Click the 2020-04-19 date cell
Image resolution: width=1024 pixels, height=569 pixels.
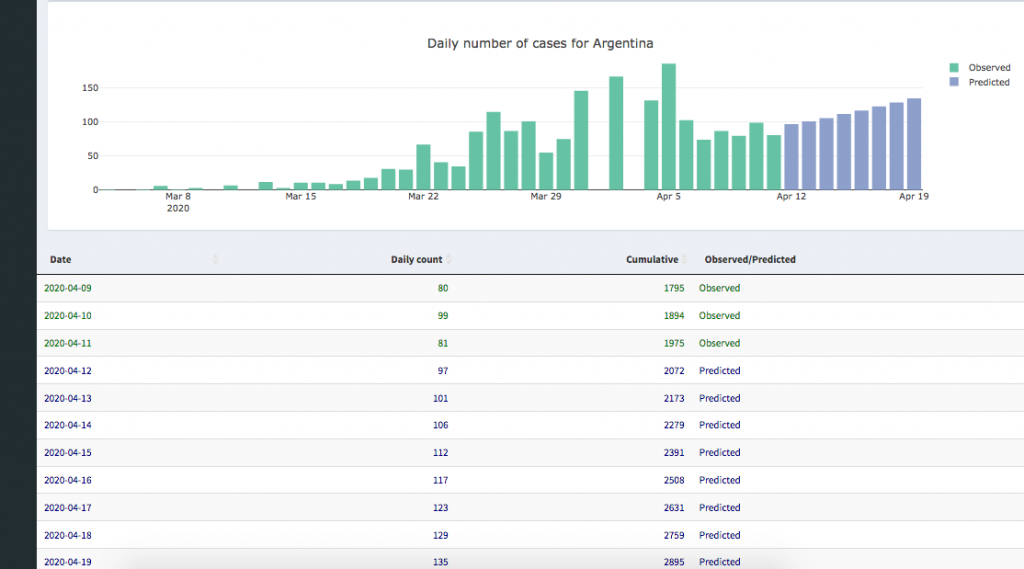point(68,562)
